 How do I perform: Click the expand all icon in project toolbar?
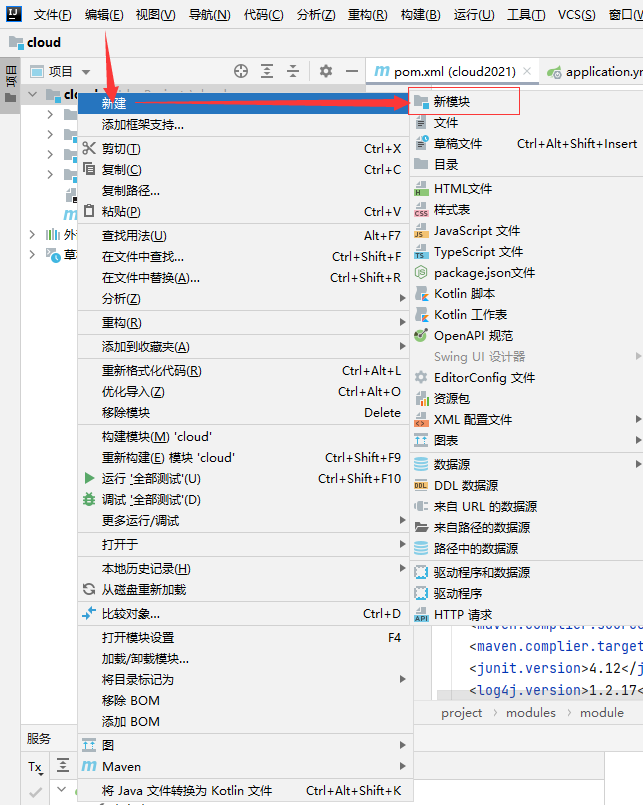(267, 71)
